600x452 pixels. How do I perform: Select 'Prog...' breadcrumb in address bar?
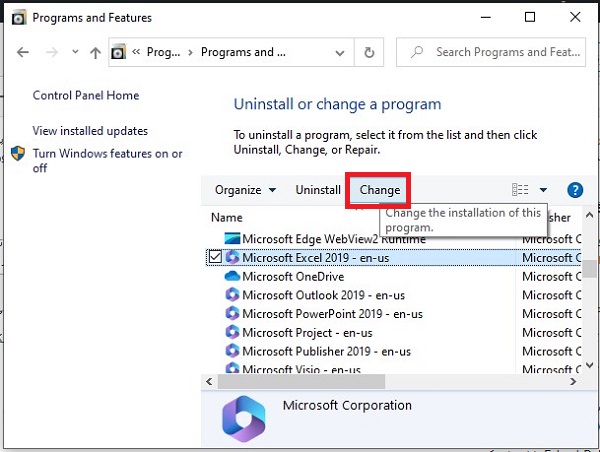point(163,52)
